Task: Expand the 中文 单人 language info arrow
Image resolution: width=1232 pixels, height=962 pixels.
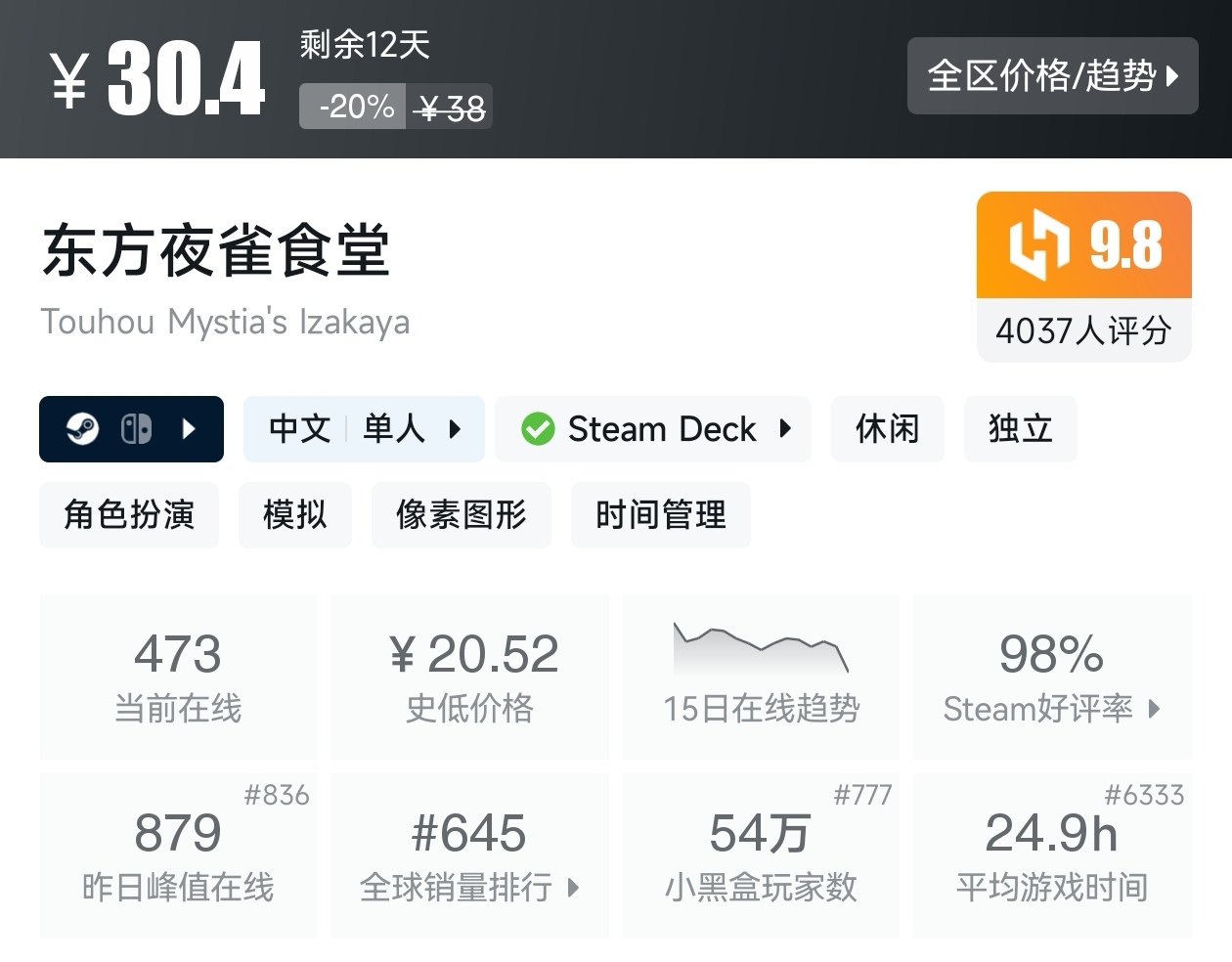Action: [x=455, y=429]
